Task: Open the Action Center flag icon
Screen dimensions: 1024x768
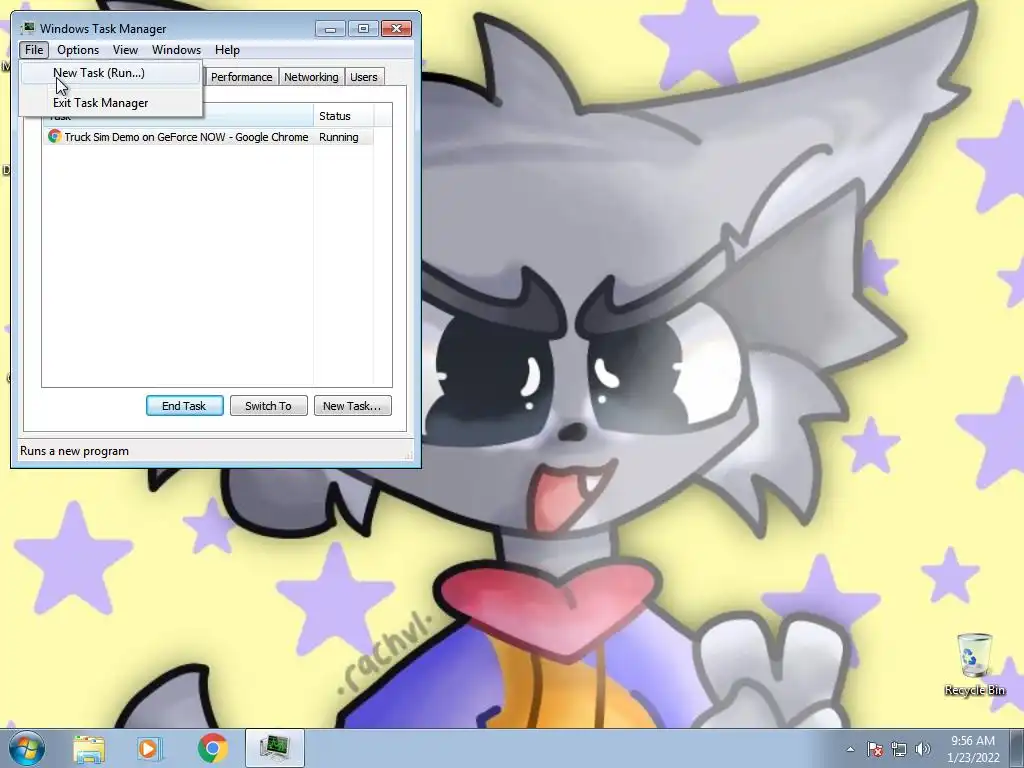Action: [x=875, y=749]
